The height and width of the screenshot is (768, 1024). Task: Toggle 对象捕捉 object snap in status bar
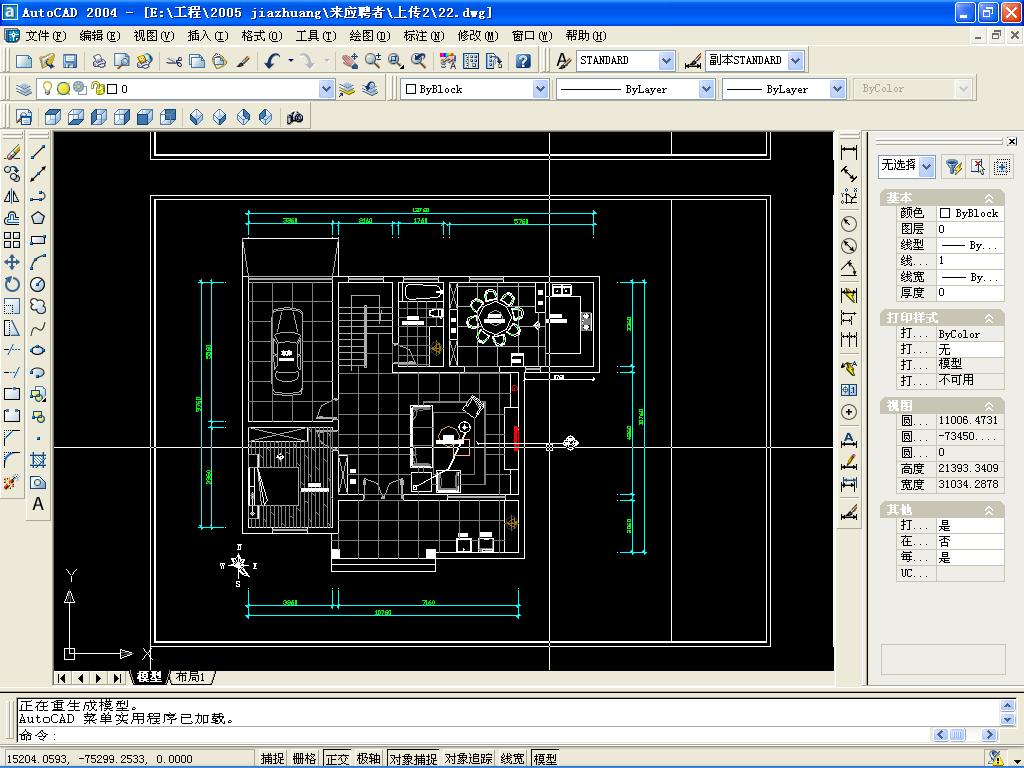pyautogui.click(x=413, y=758)
